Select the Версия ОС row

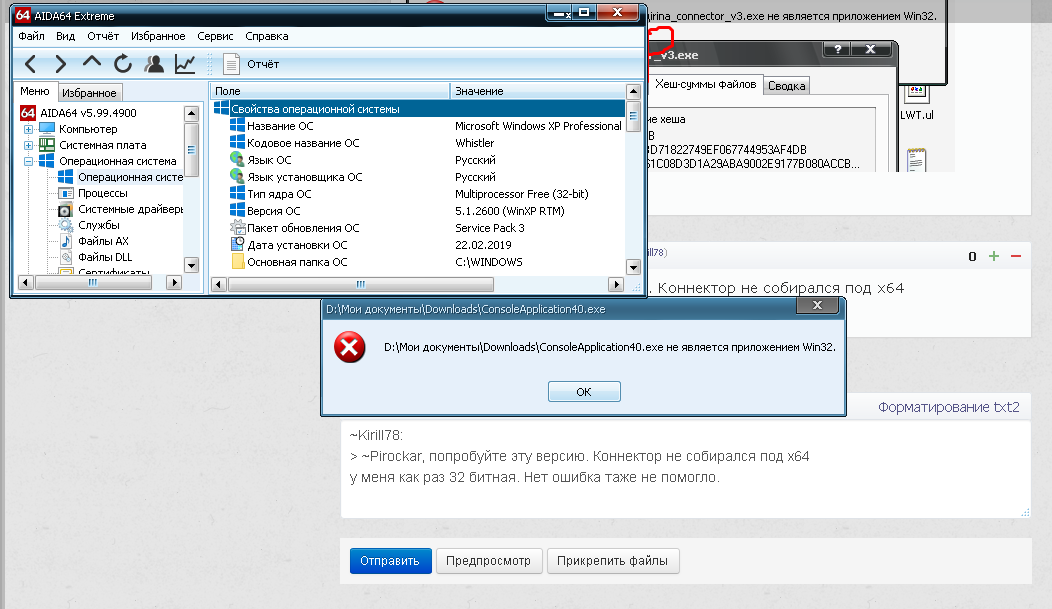[419, 211]
